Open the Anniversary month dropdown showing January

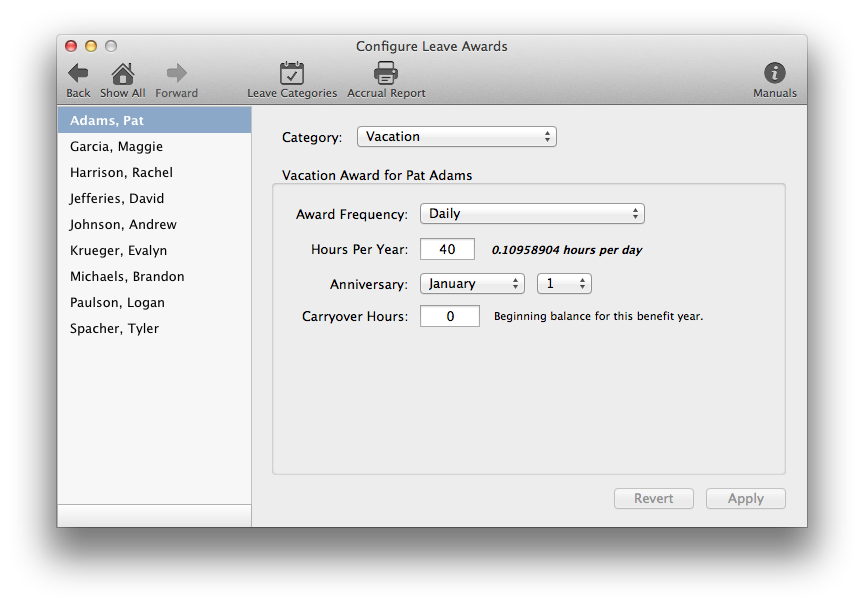pos(472,284)
